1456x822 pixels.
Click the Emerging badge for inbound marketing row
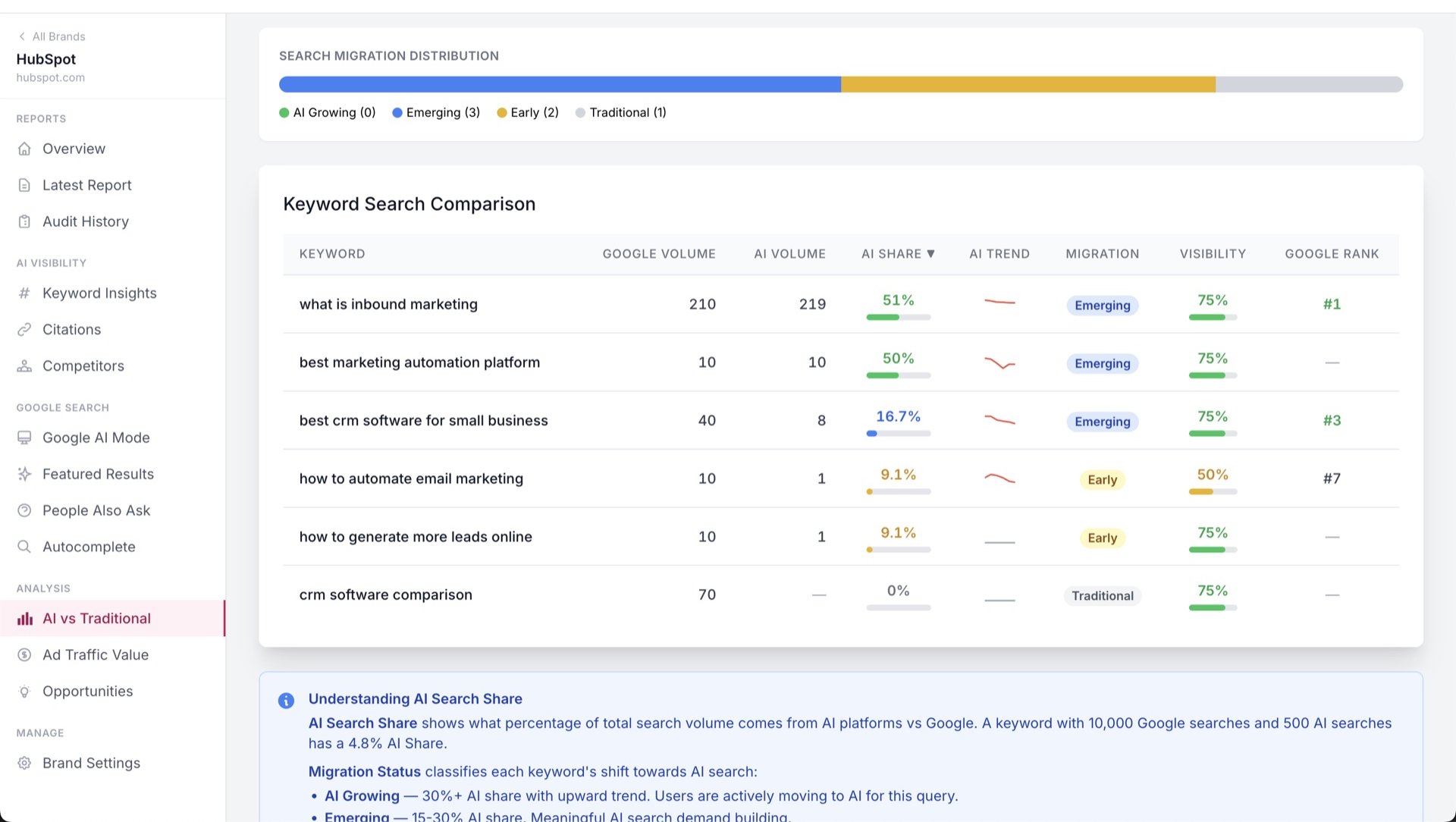click(1102, 306)
